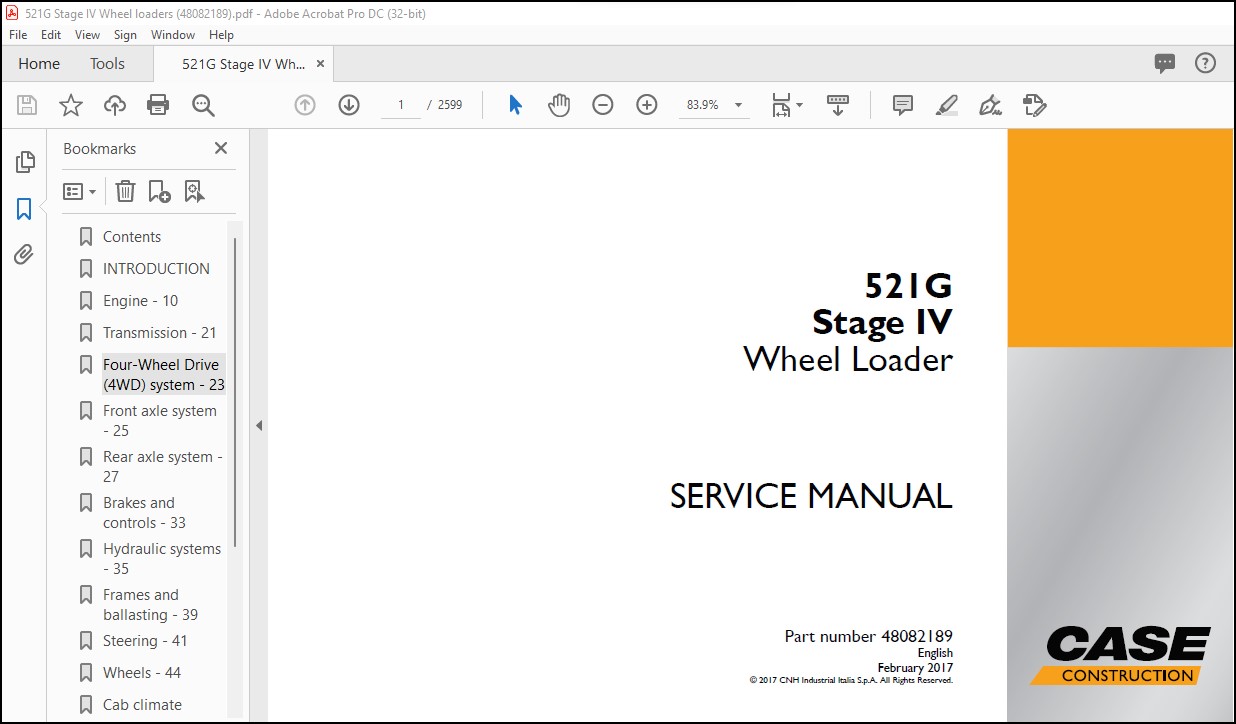Click the Print icon

coord(158,105)
